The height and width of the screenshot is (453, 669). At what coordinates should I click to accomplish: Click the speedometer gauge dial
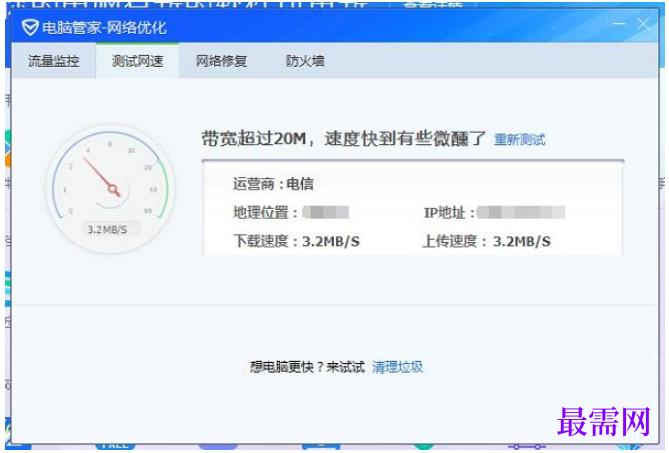point(111,189)
